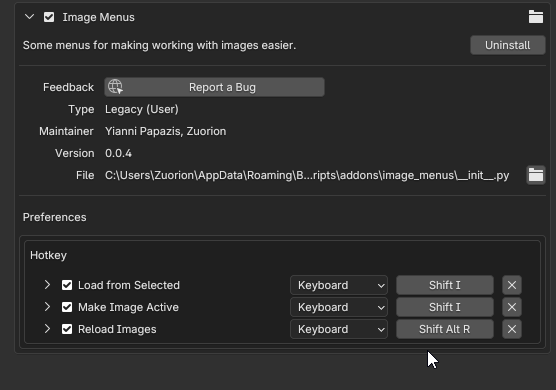Click the Hotkey heading label
Viewport: 556px width, 390px height.
tap(49, 255)
